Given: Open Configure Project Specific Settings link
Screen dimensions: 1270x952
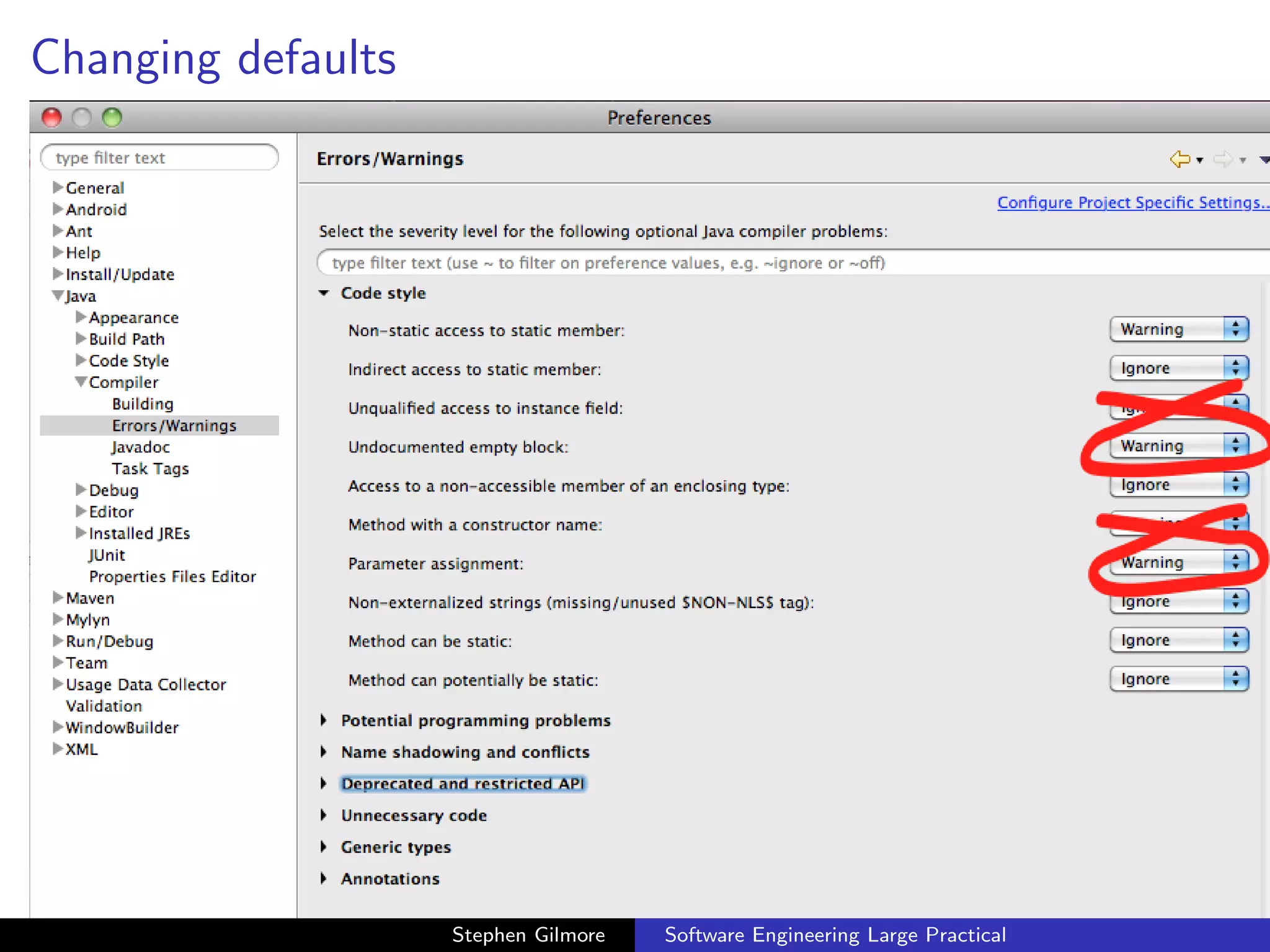Looking at the screenshot, I should [1133, 203].
